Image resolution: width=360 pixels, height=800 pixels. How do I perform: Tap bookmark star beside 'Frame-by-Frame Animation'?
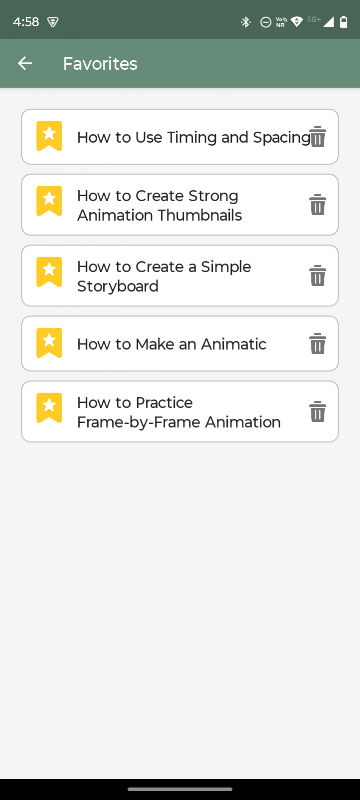tap(49, 408)
